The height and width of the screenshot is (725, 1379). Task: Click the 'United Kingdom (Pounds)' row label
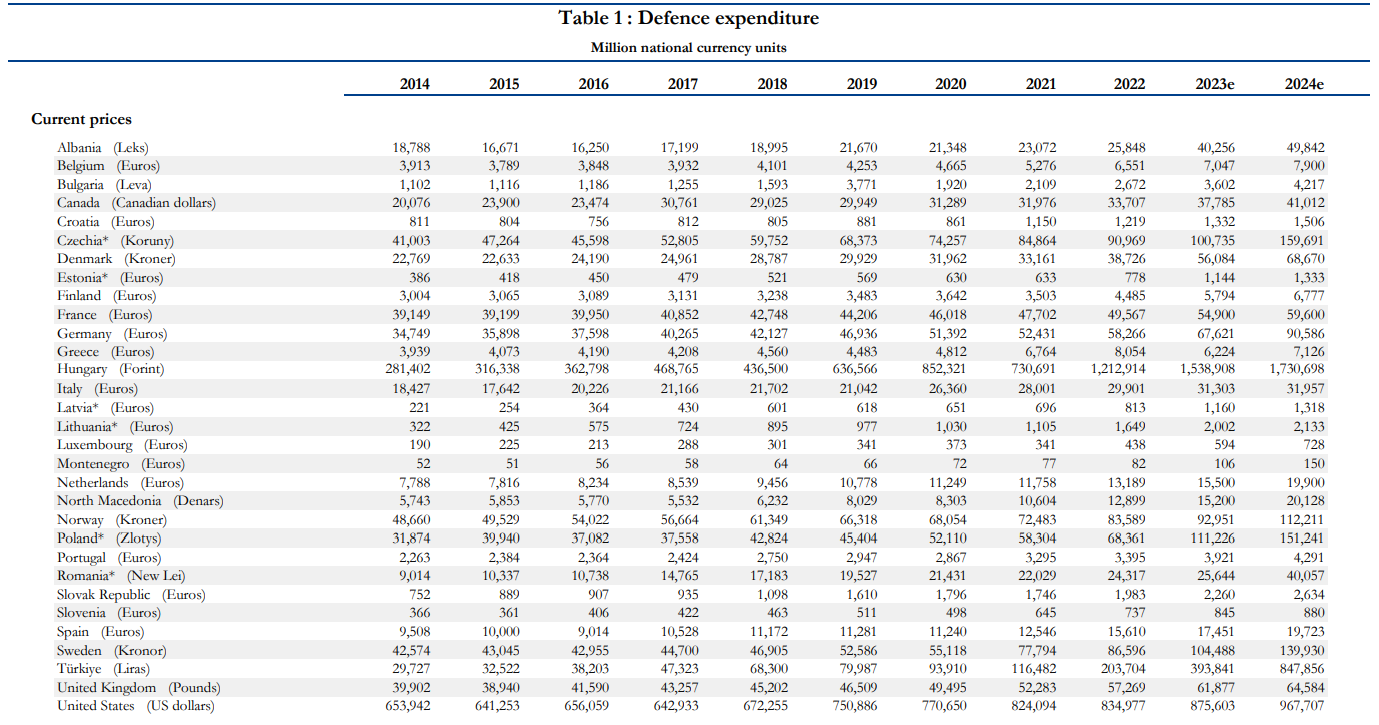tap(139, 688)
